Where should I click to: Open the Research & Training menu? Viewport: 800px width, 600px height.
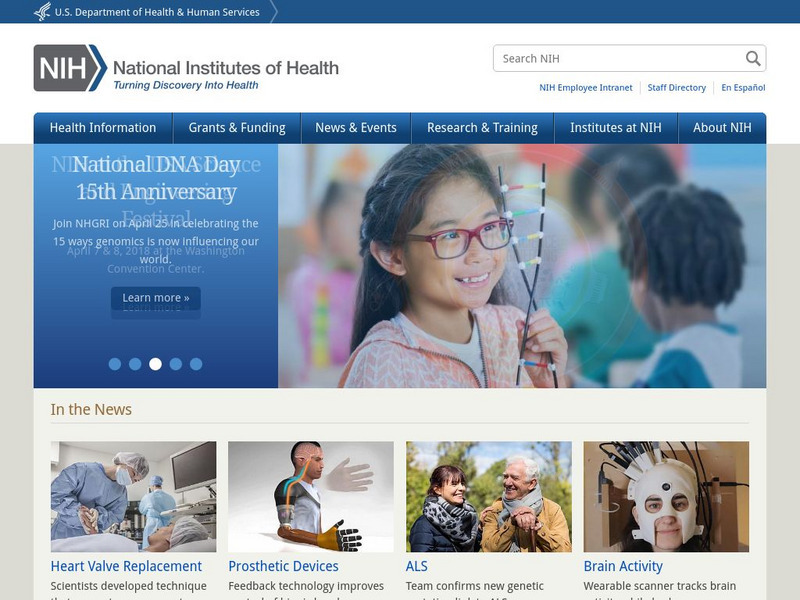tap(482, 128)
